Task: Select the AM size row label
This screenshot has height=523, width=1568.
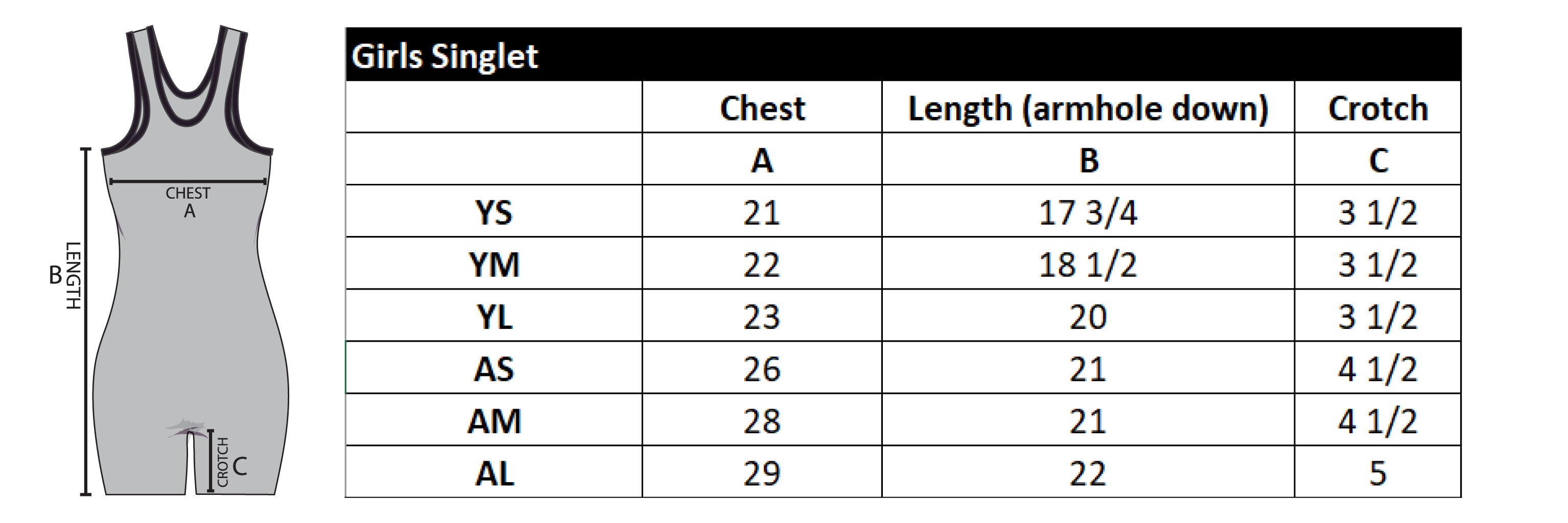Action: [x=494, y=421]
